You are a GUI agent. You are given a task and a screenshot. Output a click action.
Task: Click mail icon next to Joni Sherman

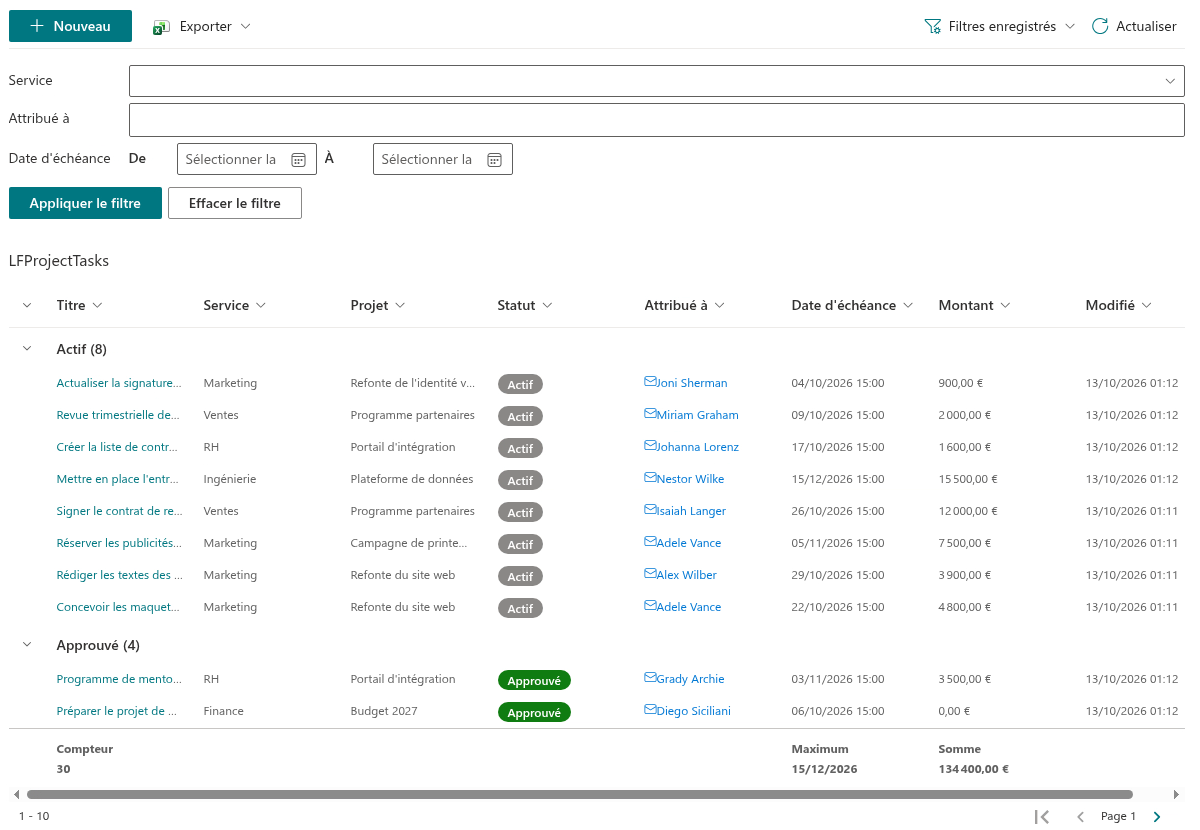coord(650,382)
